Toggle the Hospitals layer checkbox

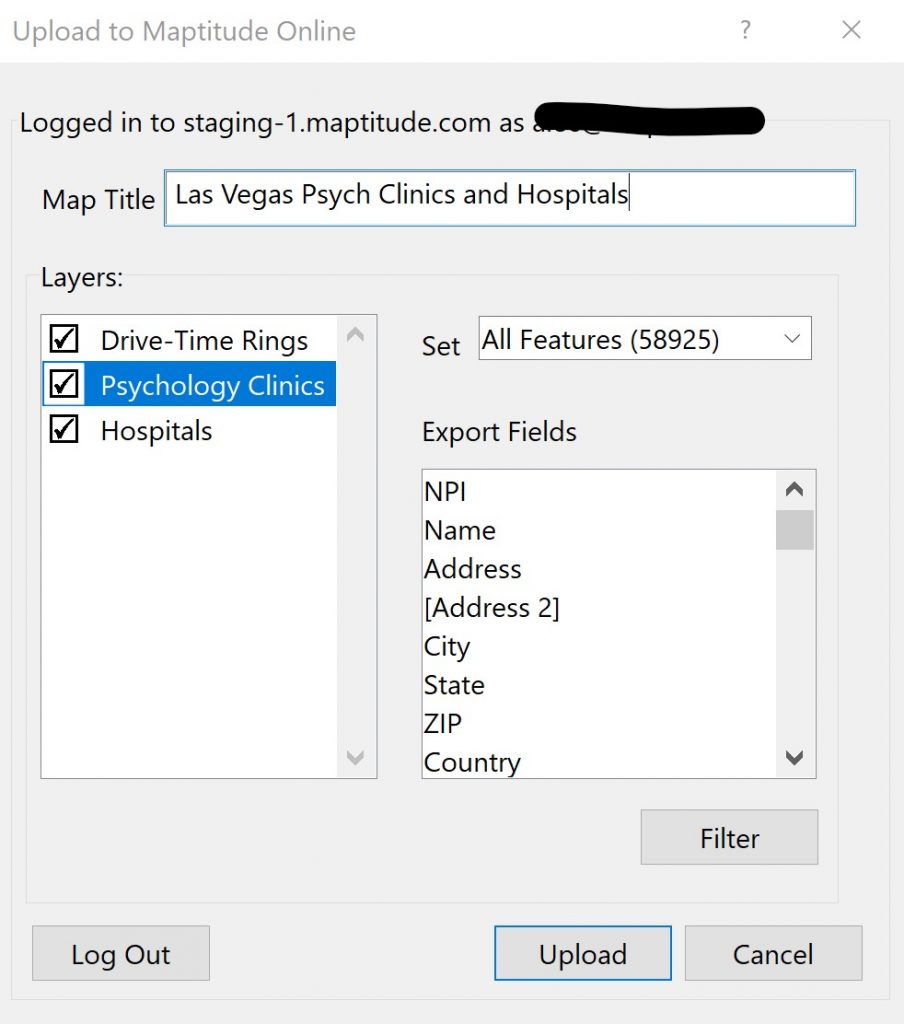coord(62,429)
